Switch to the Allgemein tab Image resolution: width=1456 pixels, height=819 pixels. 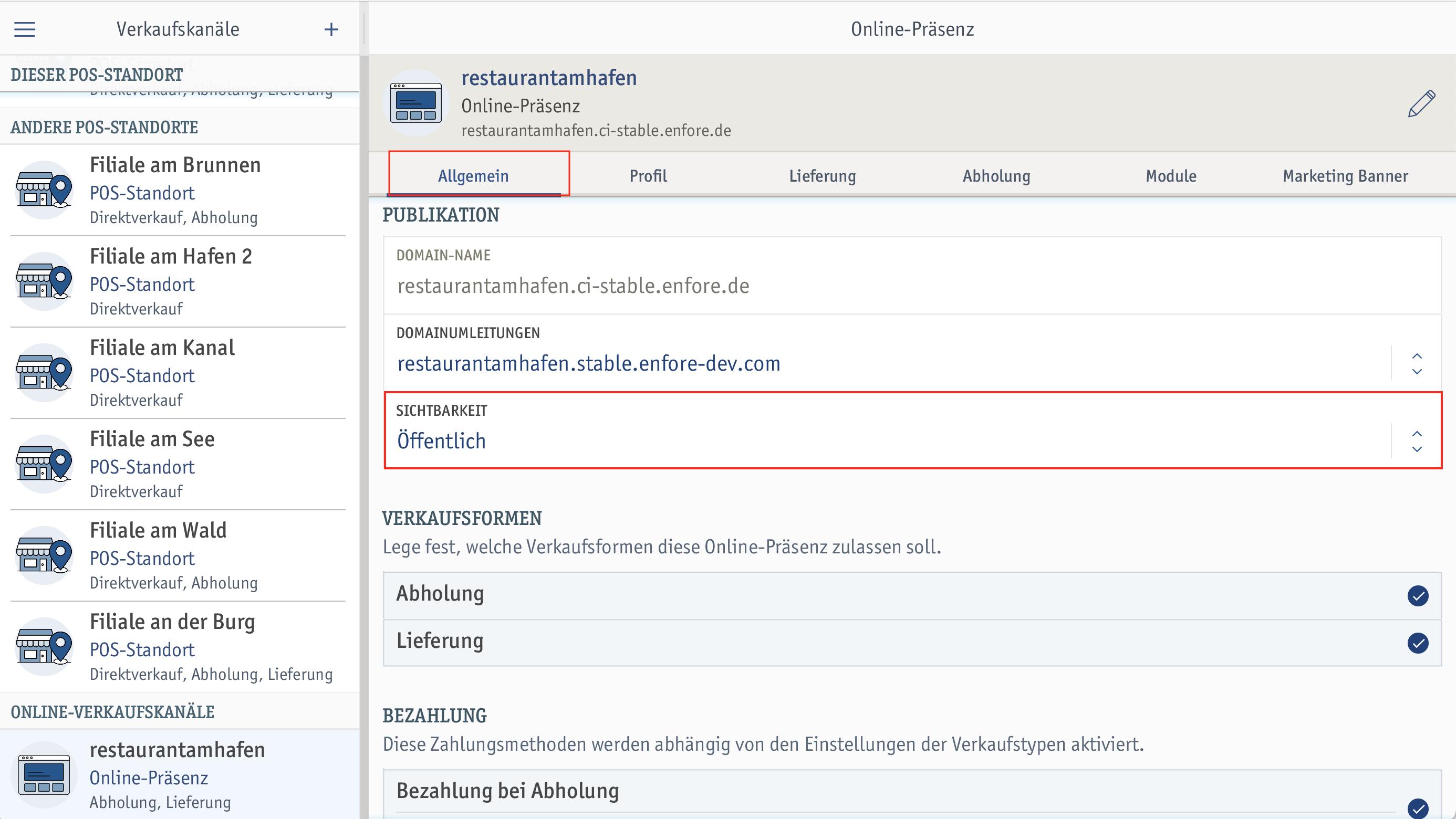[474, 176]
